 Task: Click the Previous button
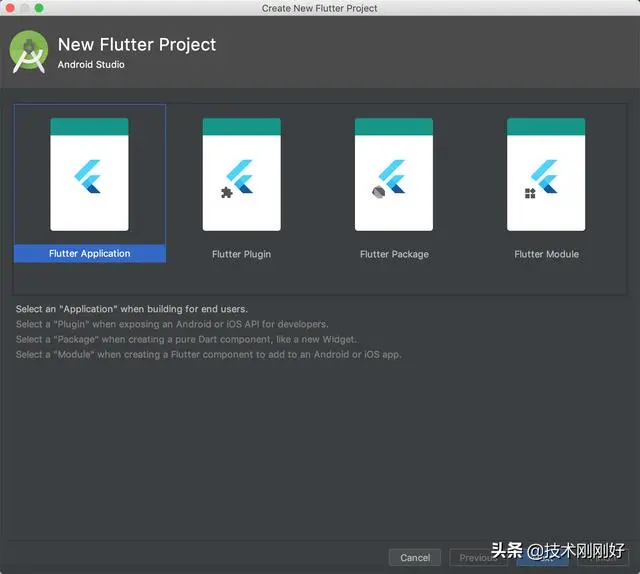pyautogui.click(x=478, y=558)
